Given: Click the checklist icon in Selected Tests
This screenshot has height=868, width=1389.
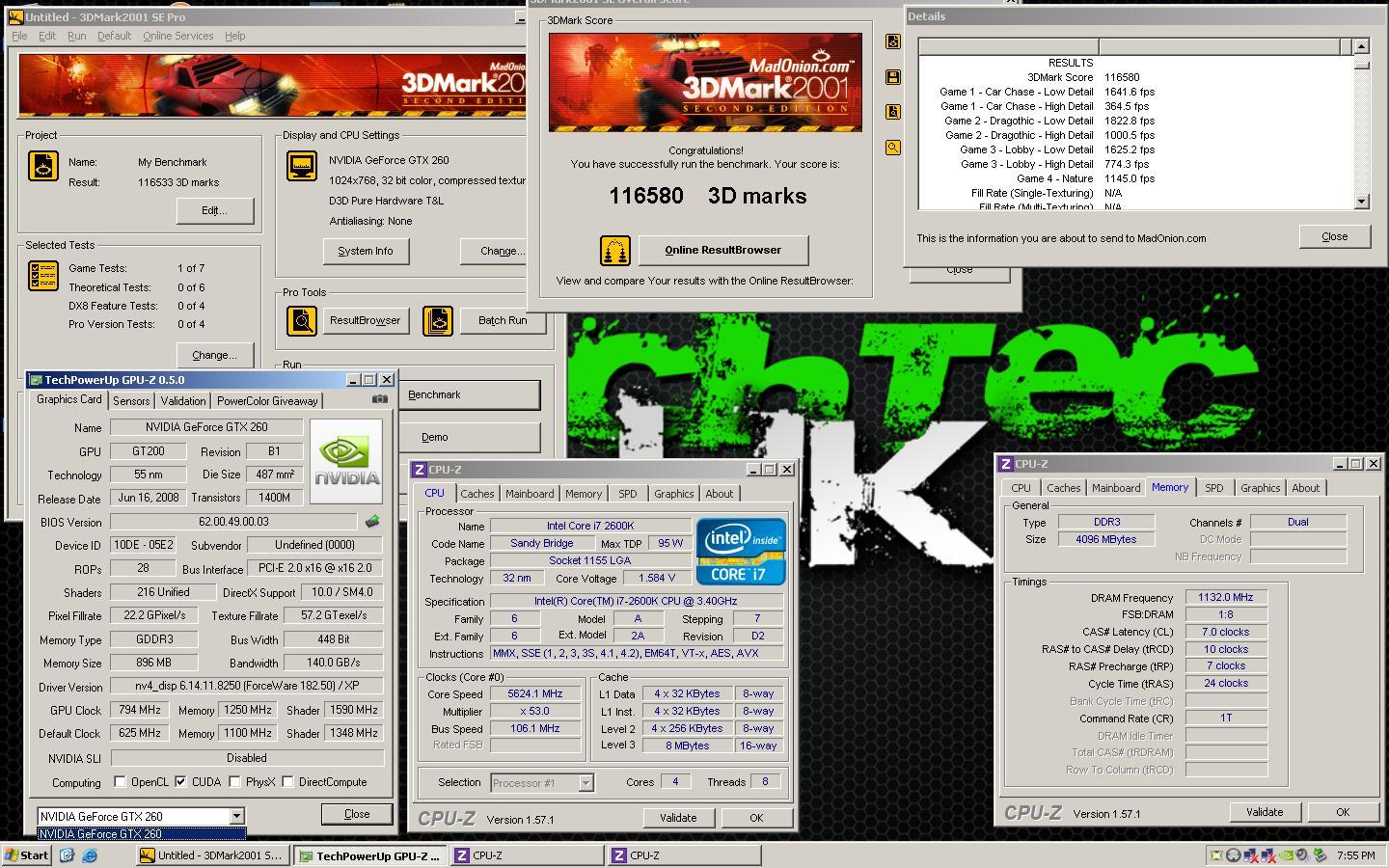Looking at the screenshot, I should 43,276.
